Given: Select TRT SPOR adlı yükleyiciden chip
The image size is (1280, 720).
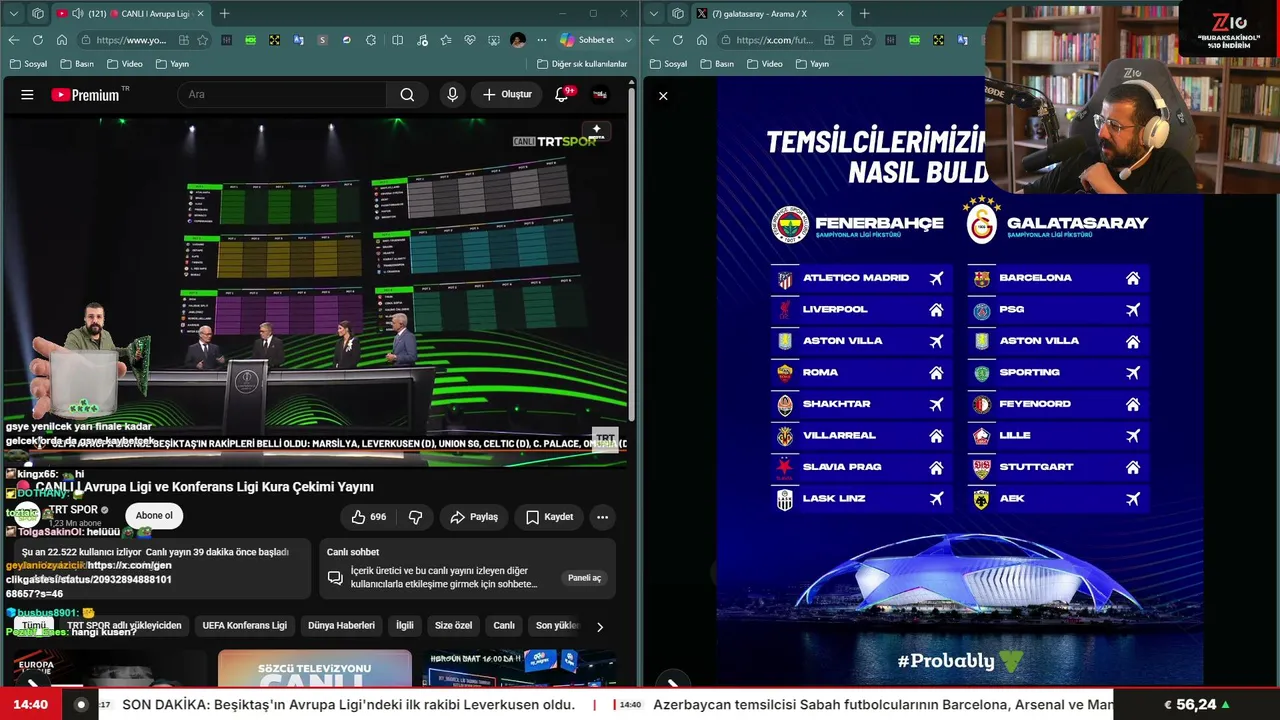Looking at the screenshot, I should [125, 626].
